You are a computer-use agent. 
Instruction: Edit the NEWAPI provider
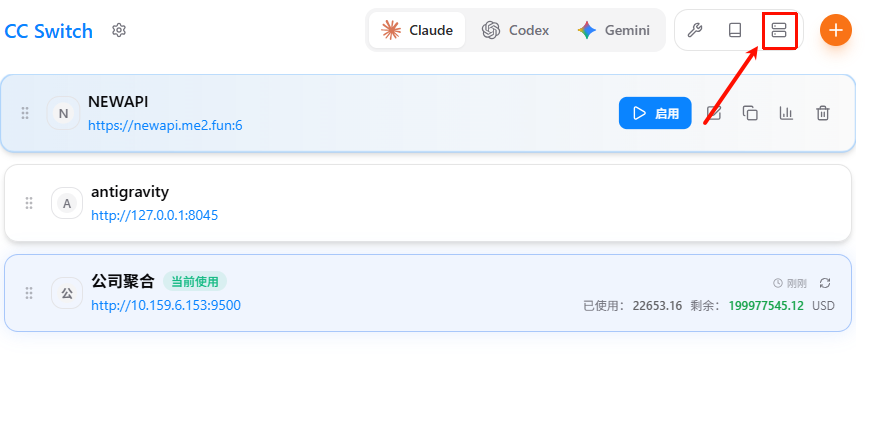(x=715, y=113)
